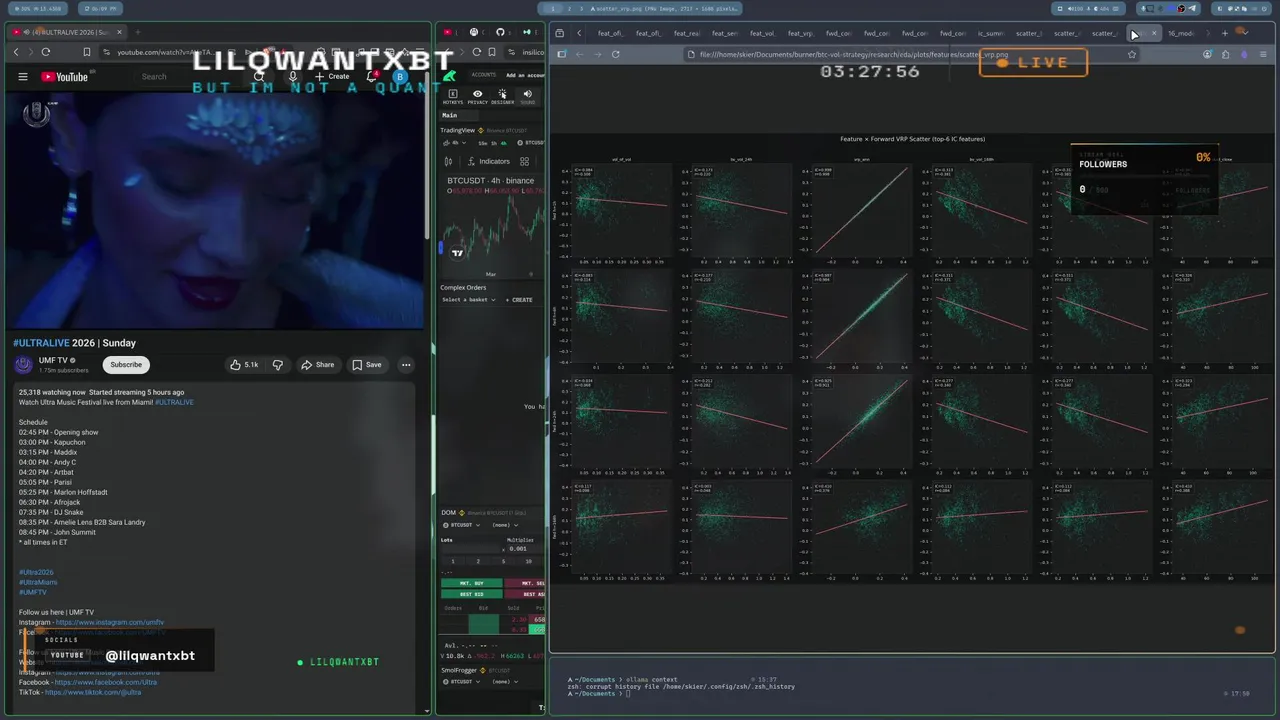Open the video's more actions ellipsis menu
This screenshot has width=1280, height=720.
click(406, 365)
